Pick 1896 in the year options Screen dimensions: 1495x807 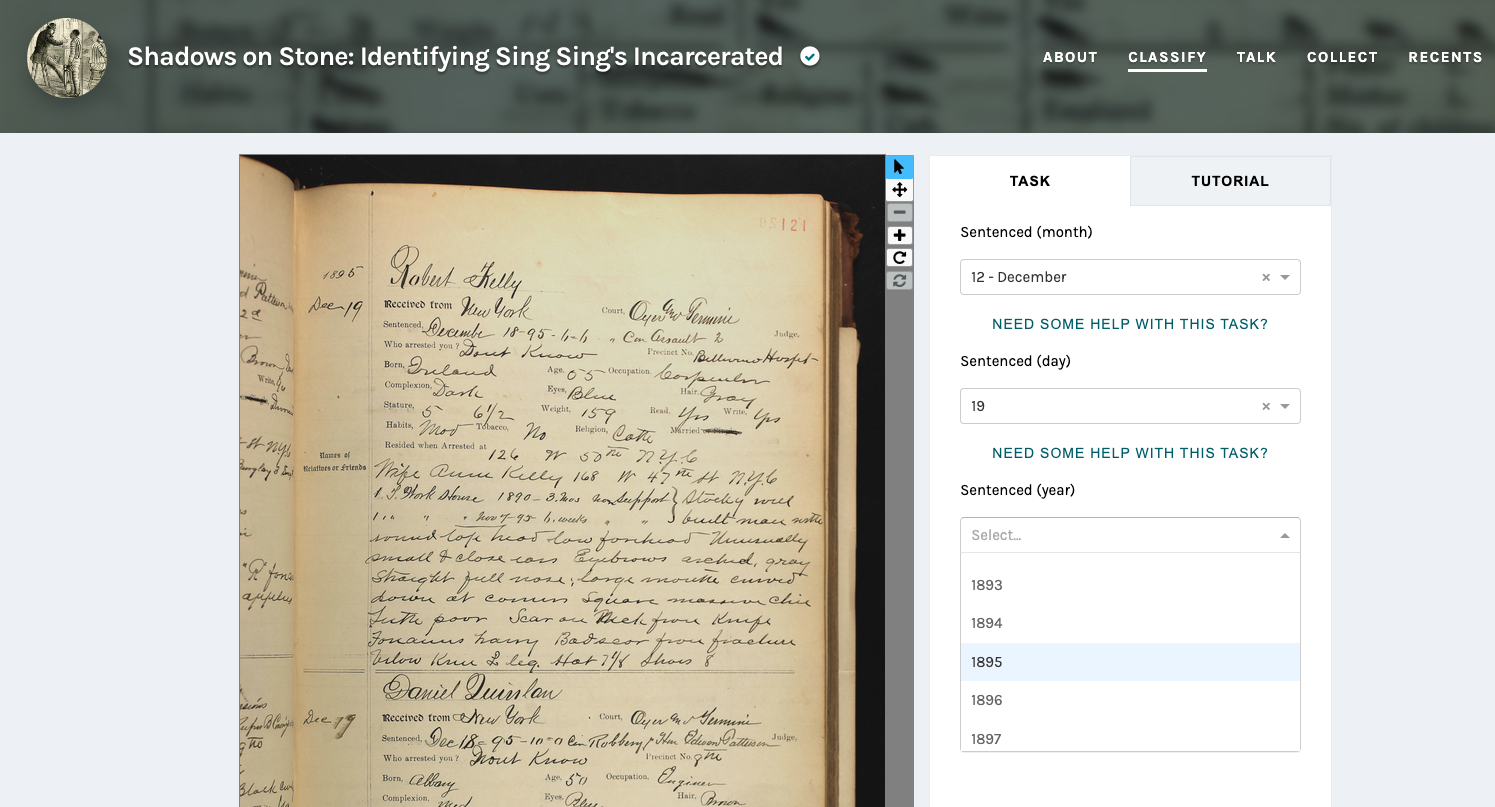point(987,700)
